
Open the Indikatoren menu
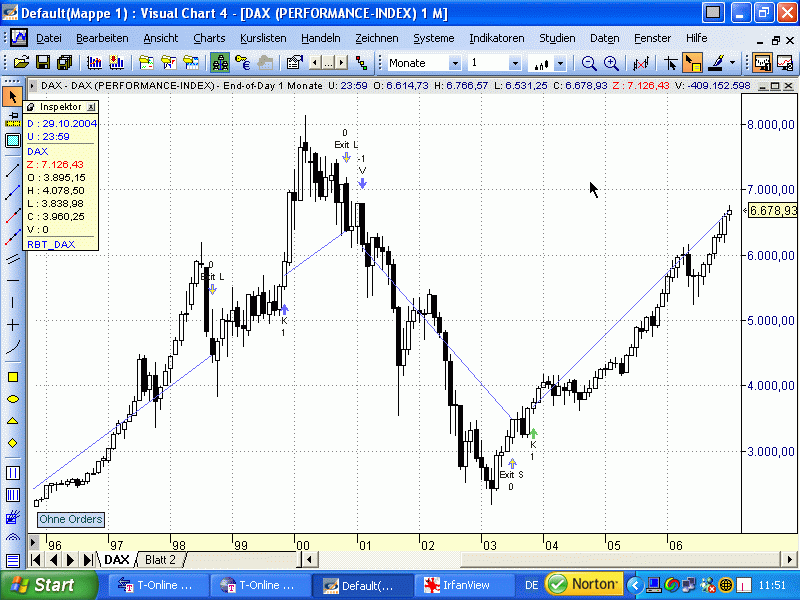pyautogui.click(x=497, y=38)
